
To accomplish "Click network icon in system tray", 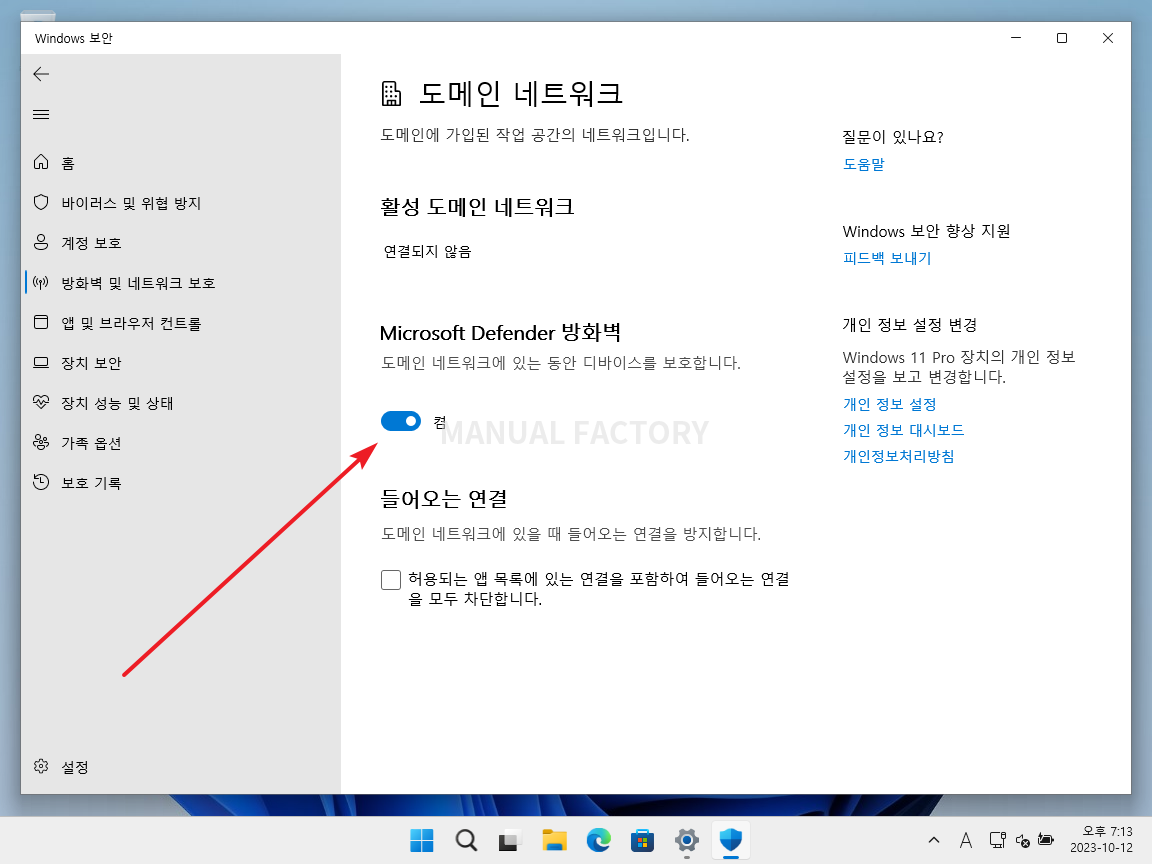I will coord(997,840).
